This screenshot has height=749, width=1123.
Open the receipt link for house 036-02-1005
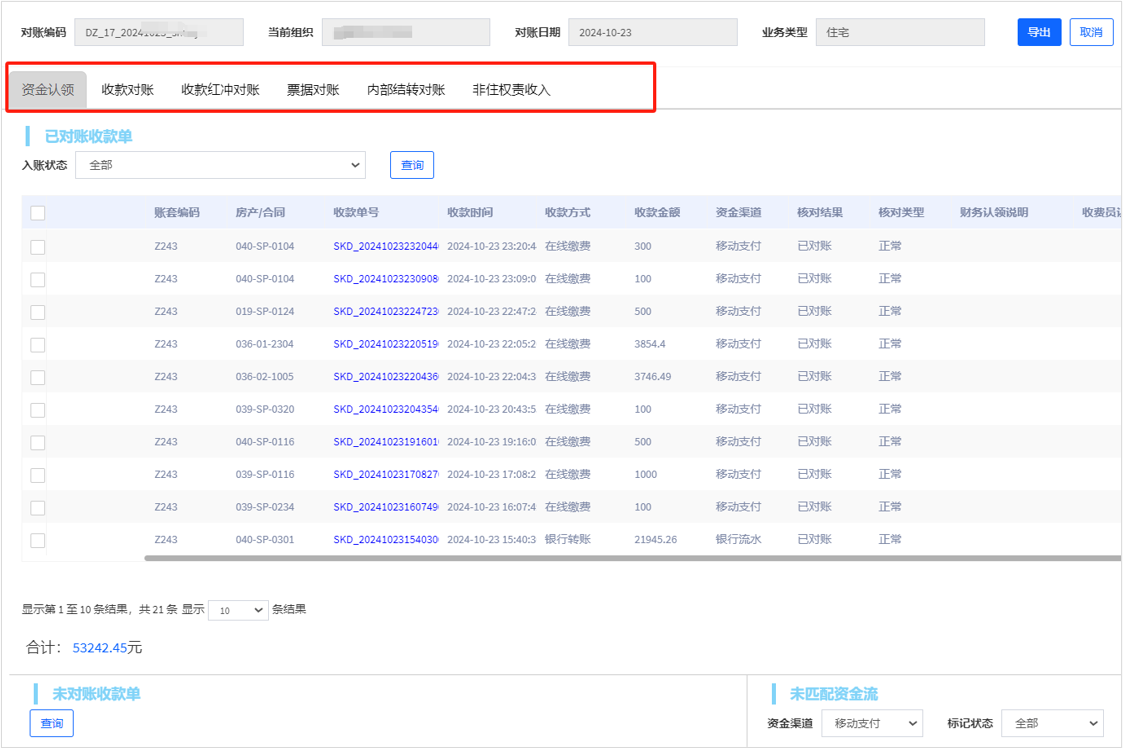click(386, 377)
